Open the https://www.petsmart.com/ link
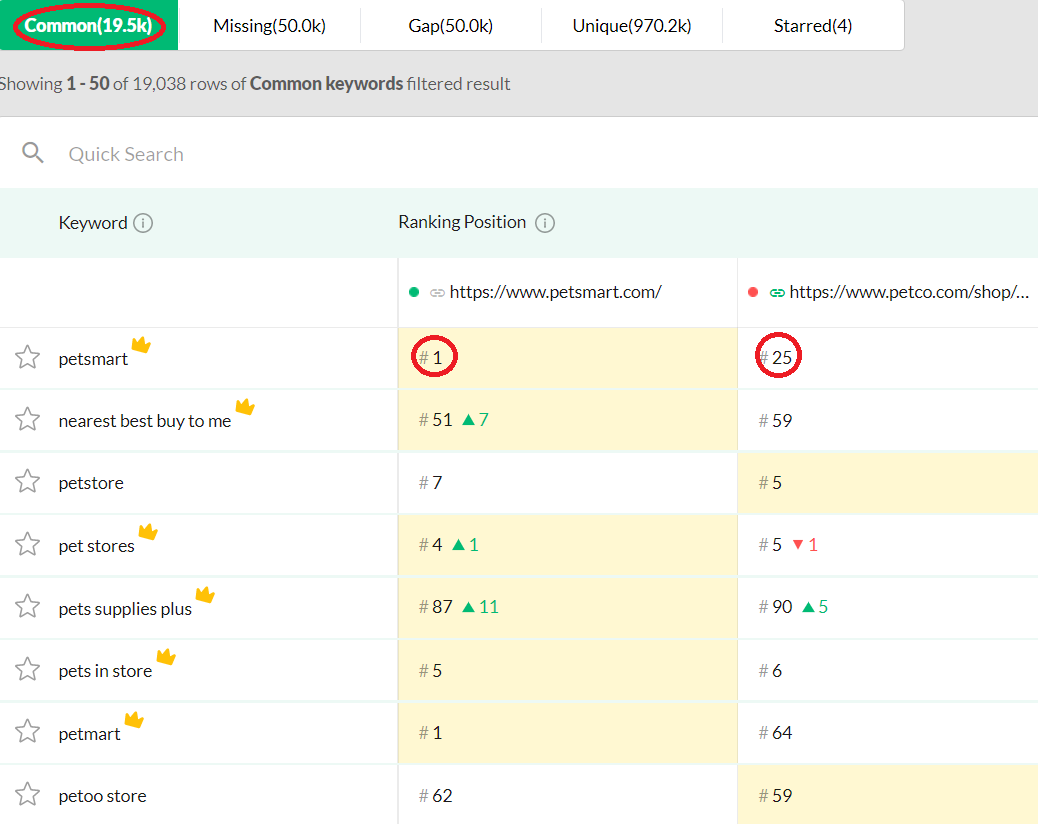Viewport: 1038px width, 824px height. point(555,292)
